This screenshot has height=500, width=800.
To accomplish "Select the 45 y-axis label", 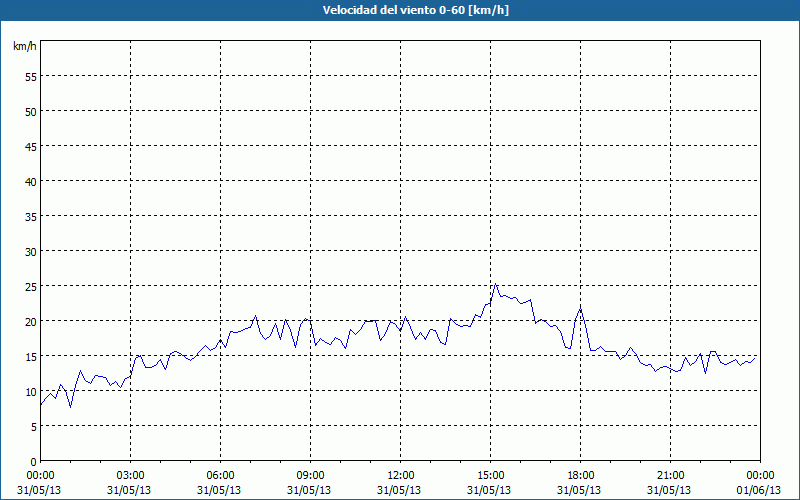I will 31,147.
